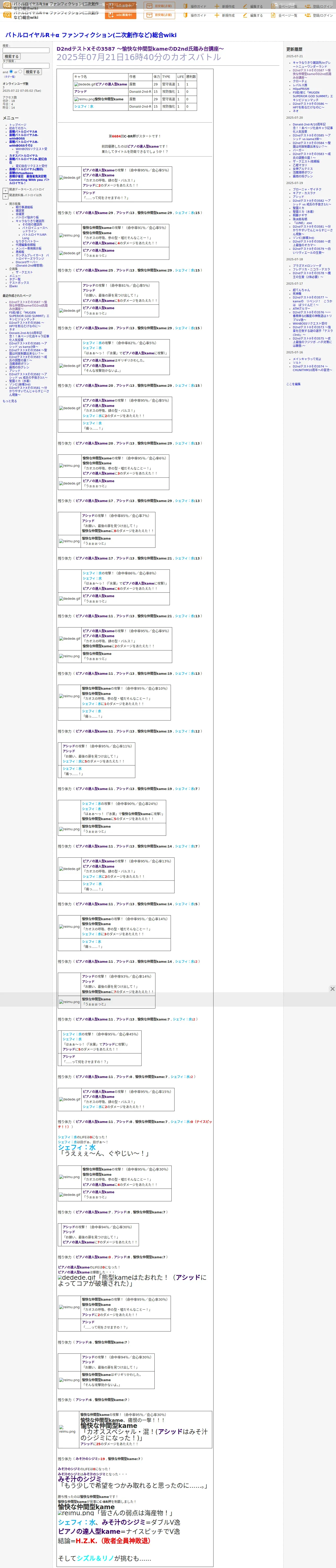Viewport: 336px width, 1568px height.
Task: Open 会議室 board link
Action: click(x=20, y=214)
